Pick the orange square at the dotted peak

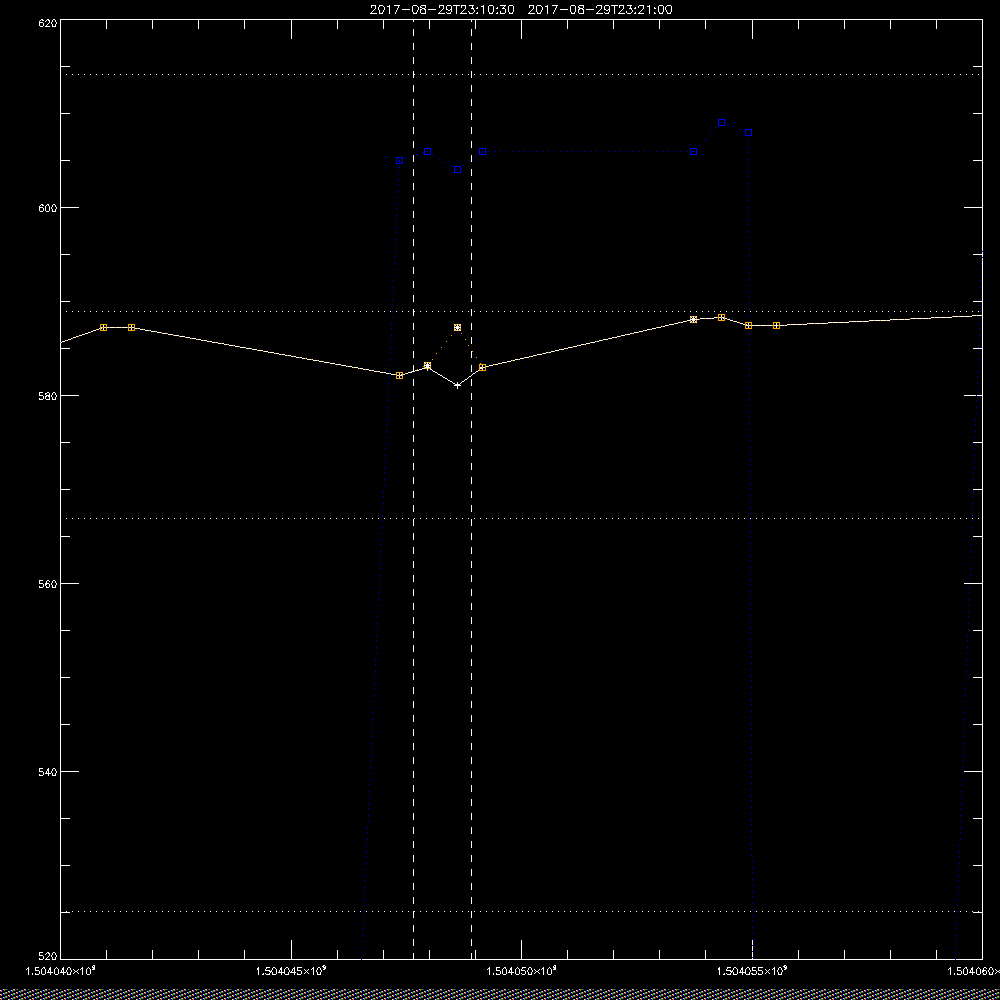[457, 327]
